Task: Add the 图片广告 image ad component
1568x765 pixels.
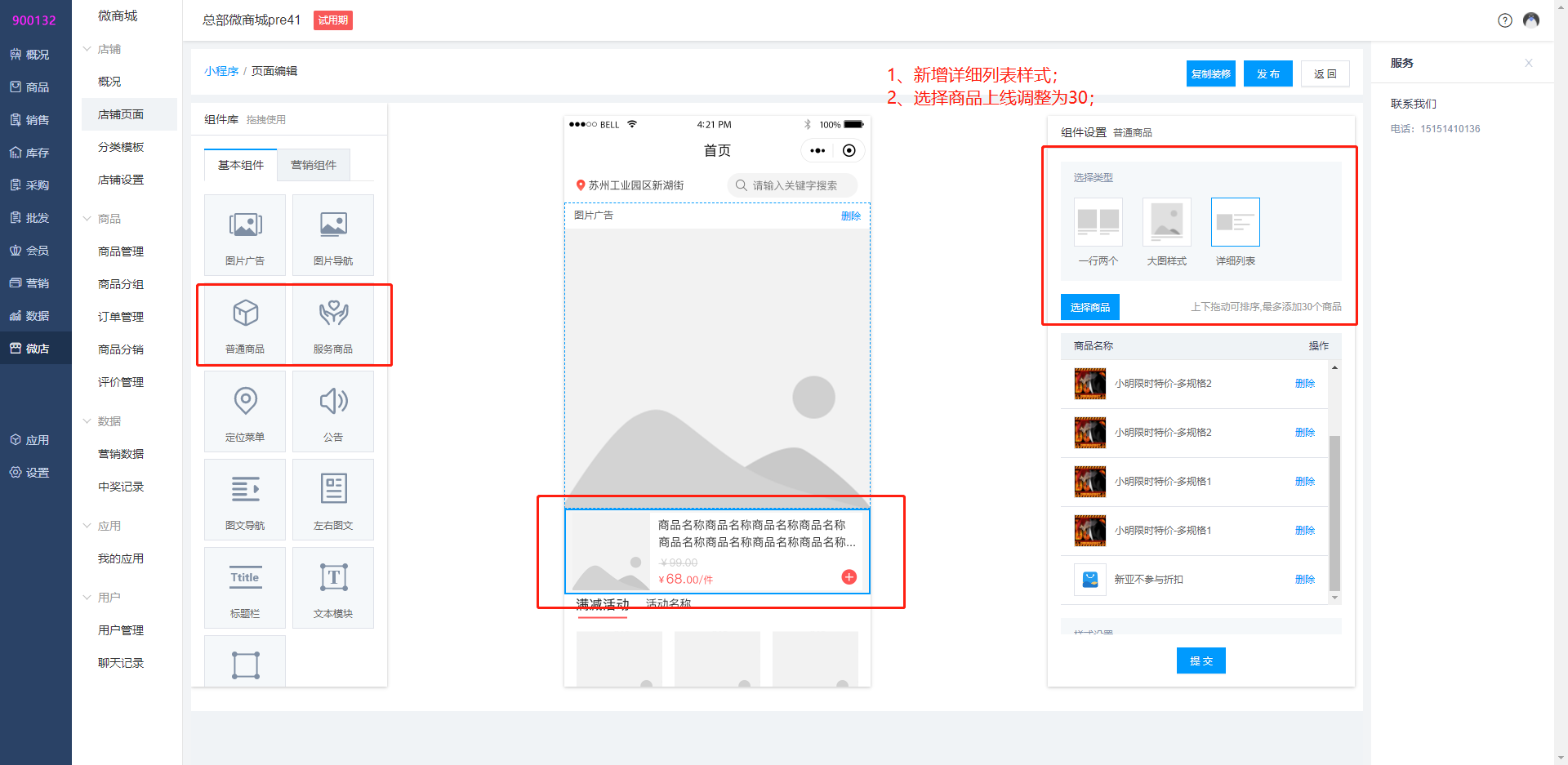Action: click(x=245, y=234)
